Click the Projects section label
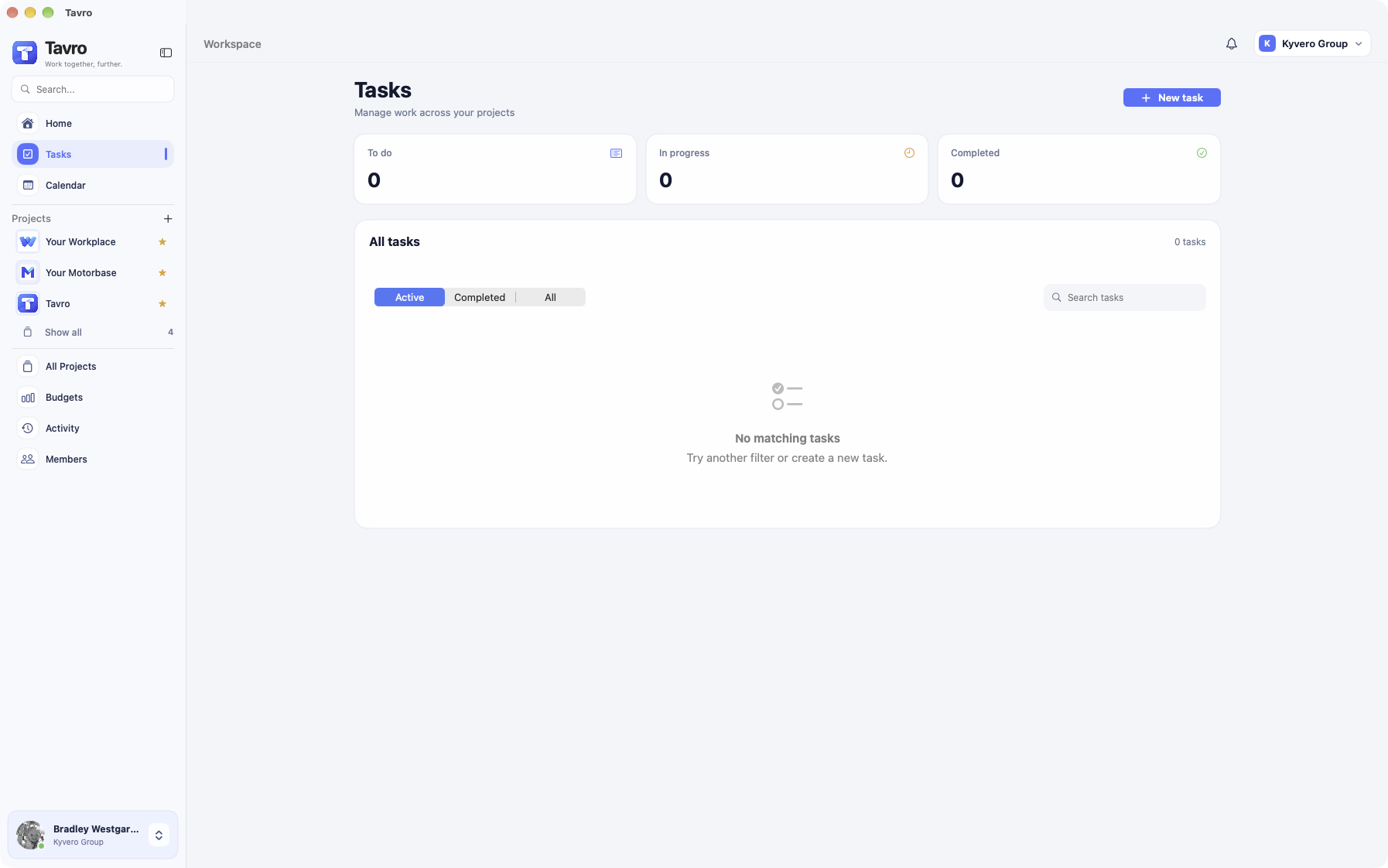This screenshot has width=1388, height=868. coord(31,219)
